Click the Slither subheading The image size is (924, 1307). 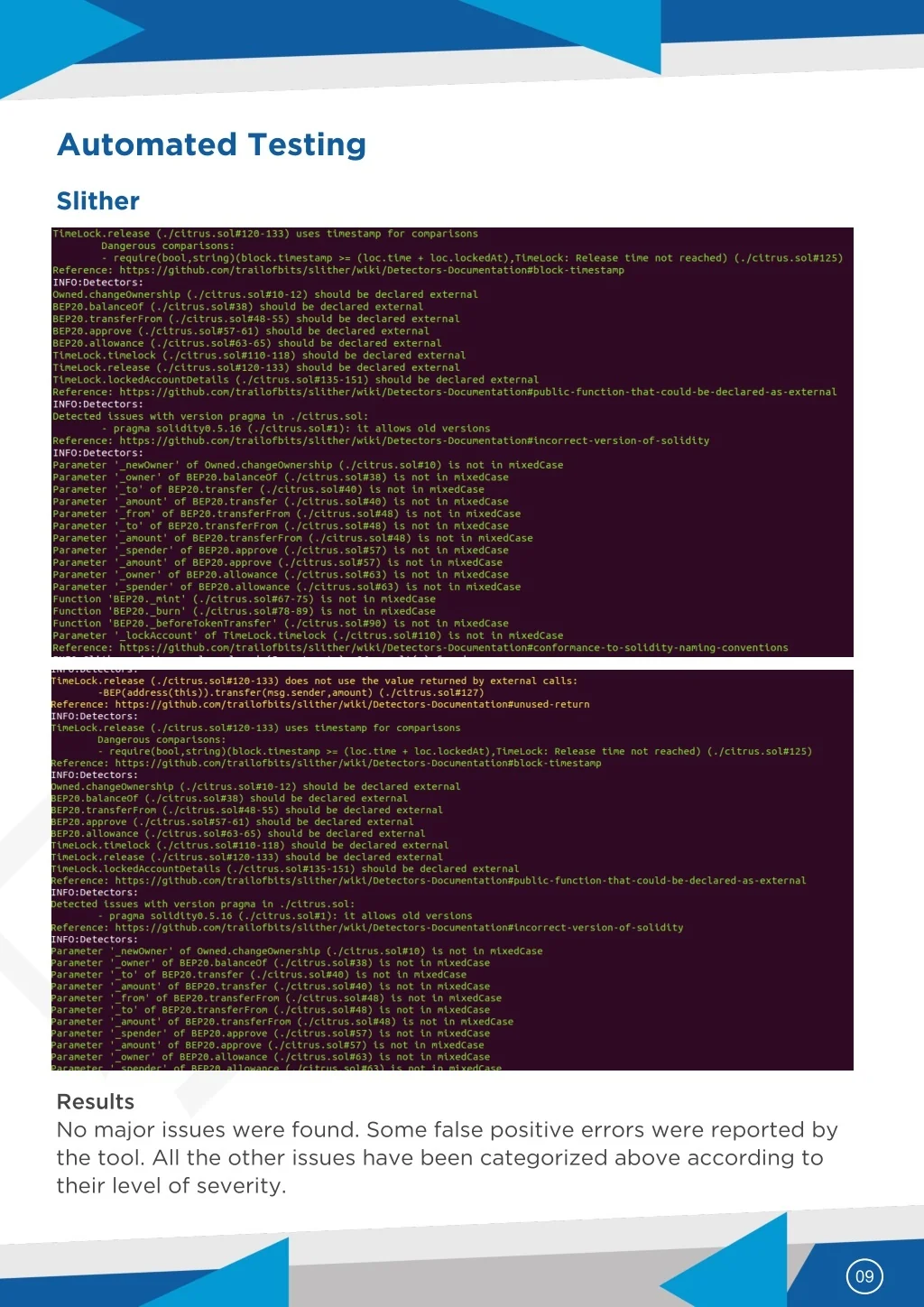click(98, 200)
